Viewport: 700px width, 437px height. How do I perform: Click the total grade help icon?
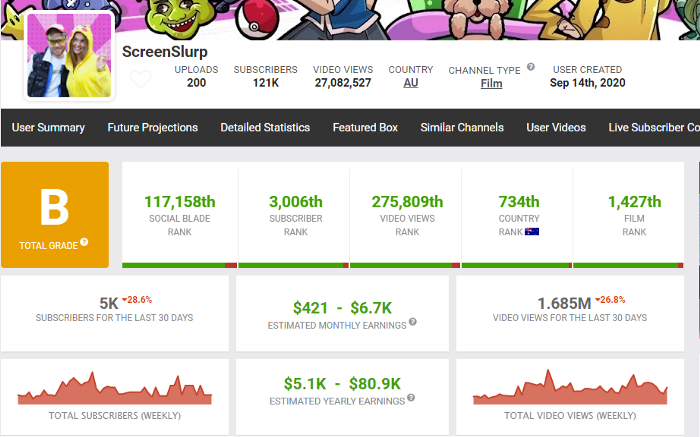(x=84, y=242)
